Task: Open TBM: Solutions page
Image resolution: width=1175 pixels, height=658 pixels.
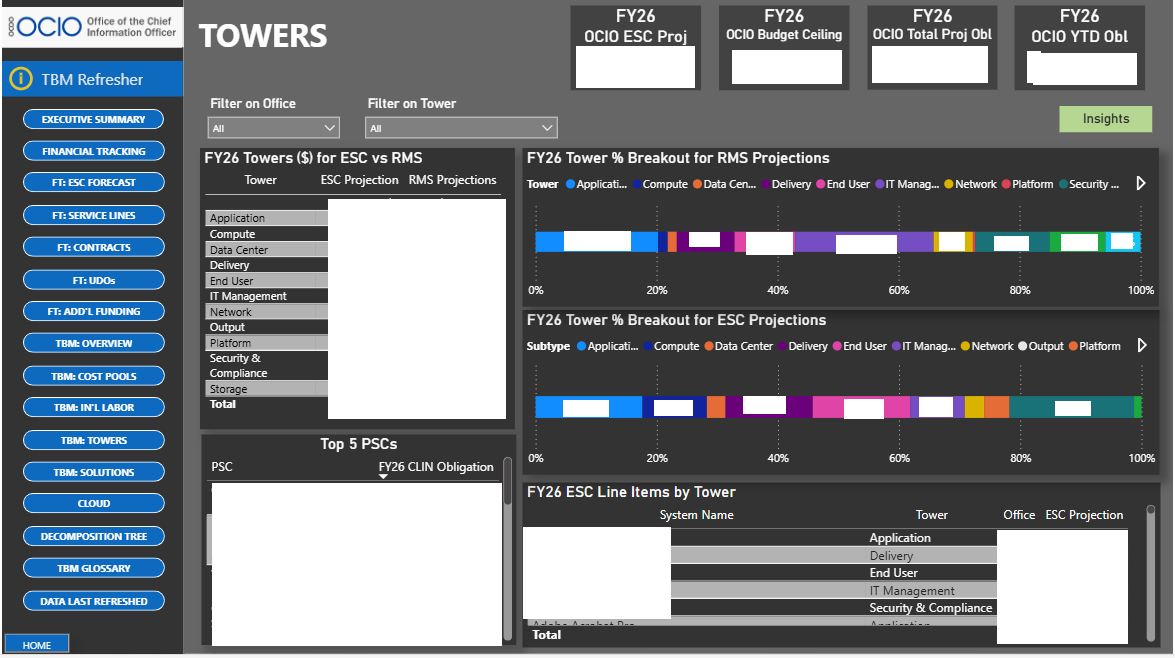Action: 94,472
